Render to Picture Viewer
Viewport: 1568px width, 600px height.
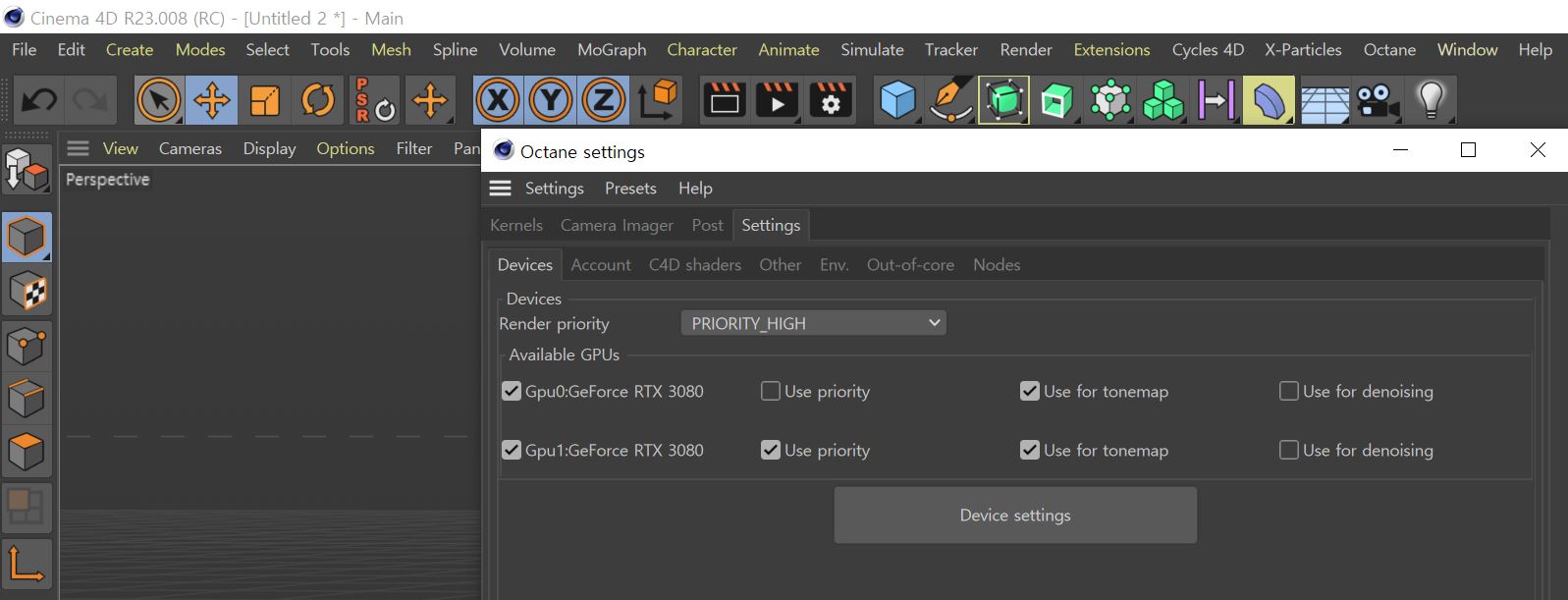(778, 100)
